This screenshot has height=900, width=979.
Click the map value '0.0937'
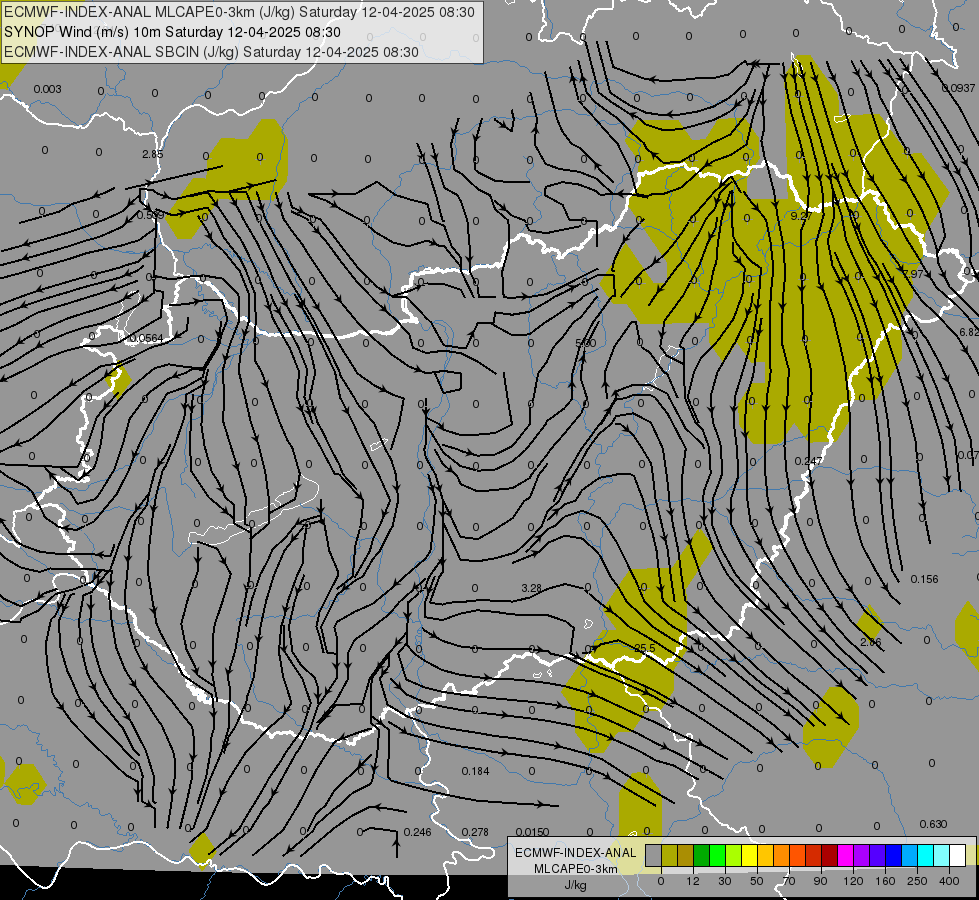pyautogui.click(x=958, y=88)
